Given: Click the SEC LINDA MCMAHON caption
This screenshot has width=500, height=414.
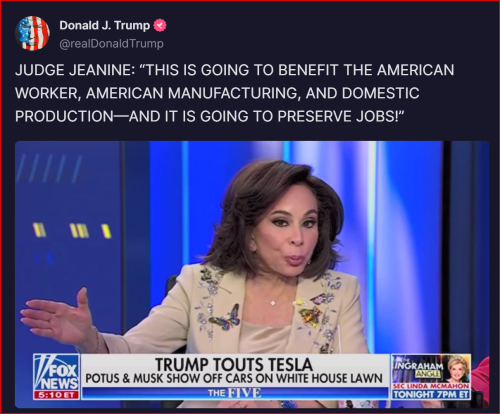Looking at the screenshot, I should [x=431, y=386].
